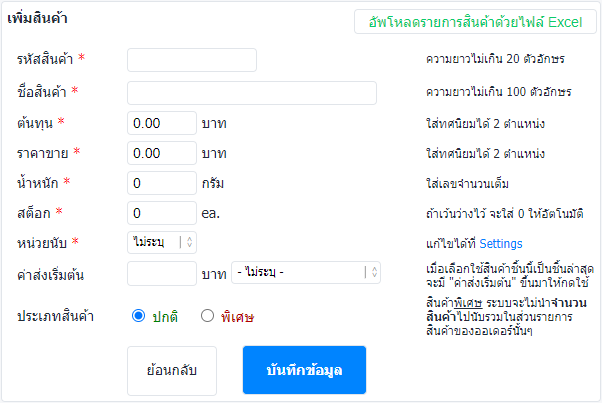This screenshot has height=403, width=602.
Task: Click the น้ำหนัก weight input field
Action: point(162,183)
